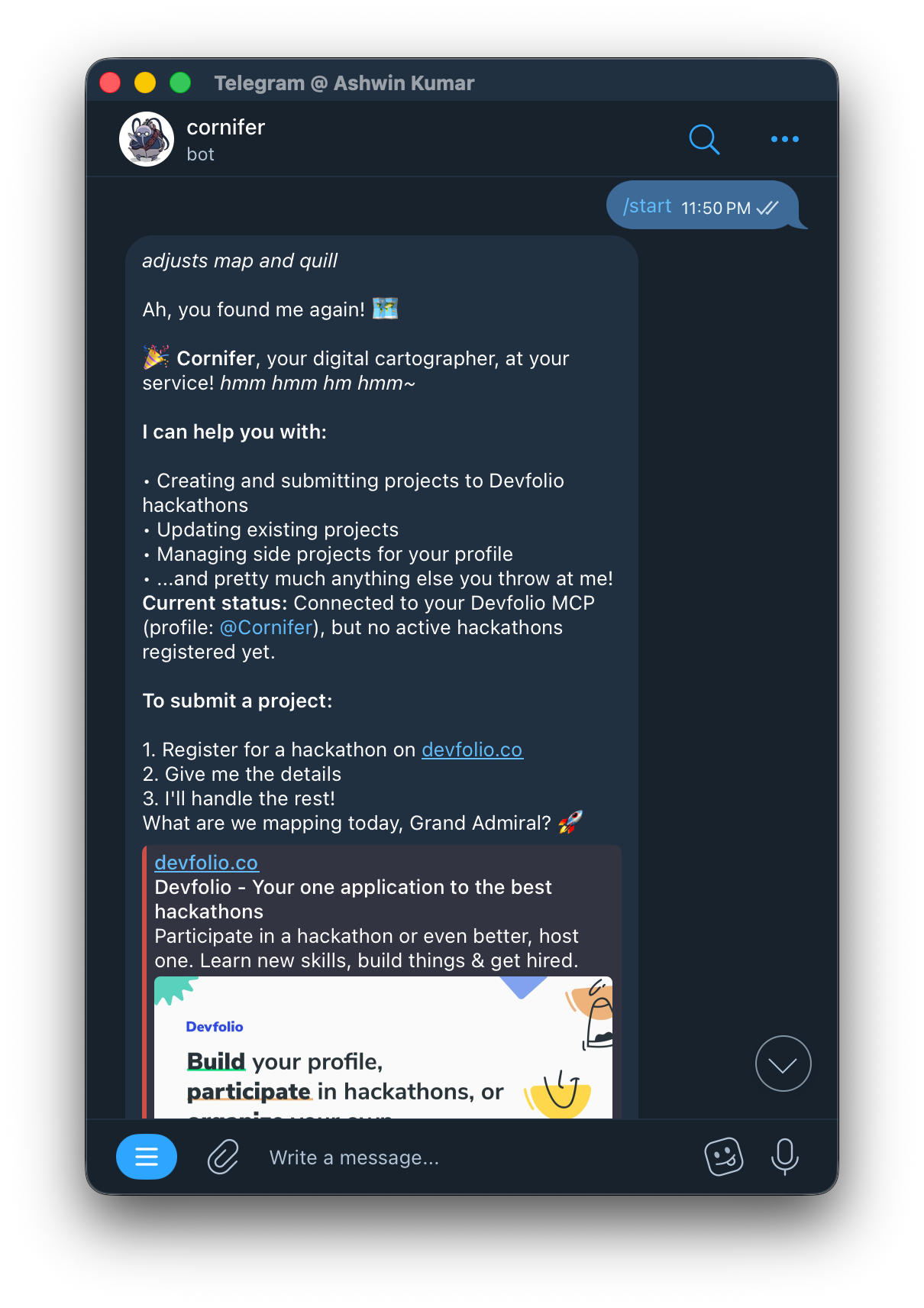Click the green fullscreen window button

[x=180, y=83]
